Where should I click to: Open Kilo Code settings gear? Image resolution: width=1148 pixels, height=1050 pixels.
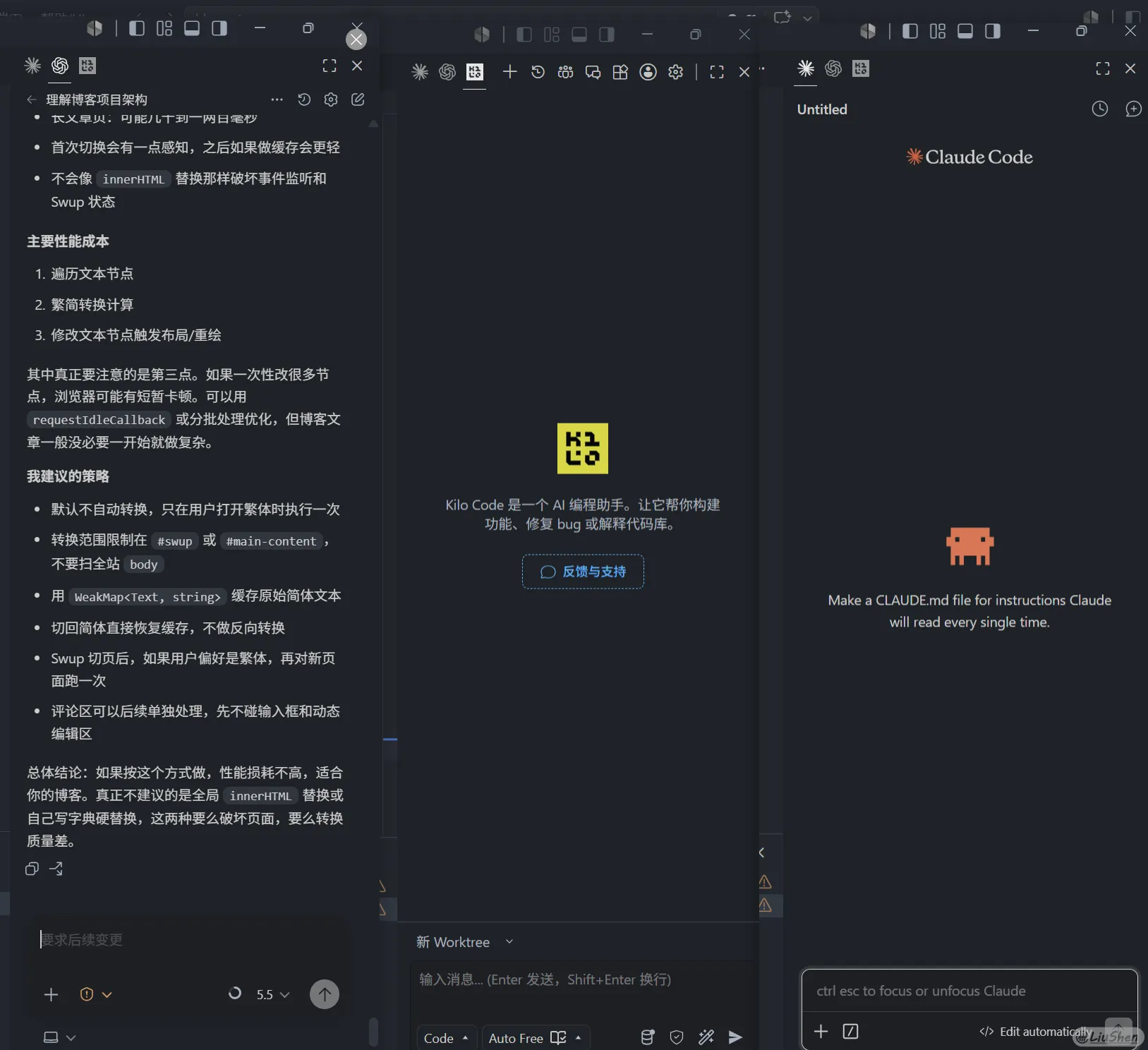pyautogui.click(x=675, y=71)
